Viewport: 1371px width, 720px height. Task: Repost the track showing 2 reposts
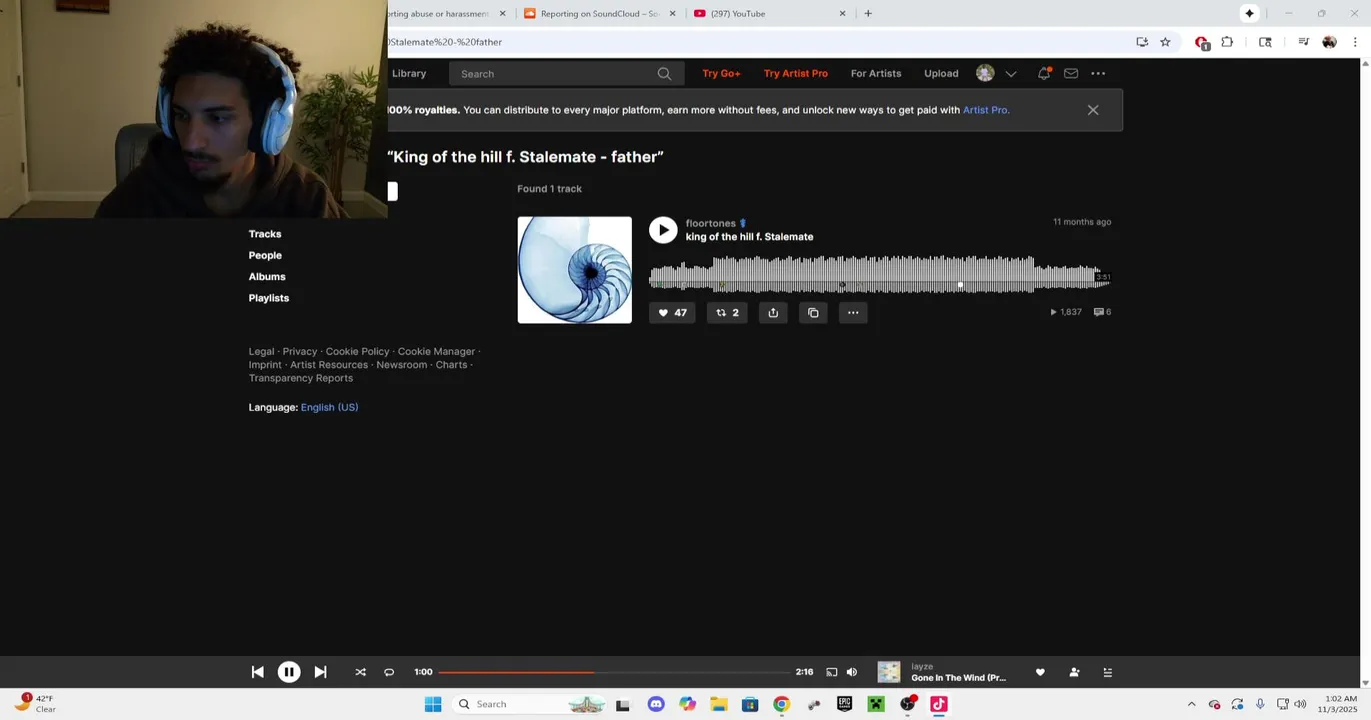point(727,313)
